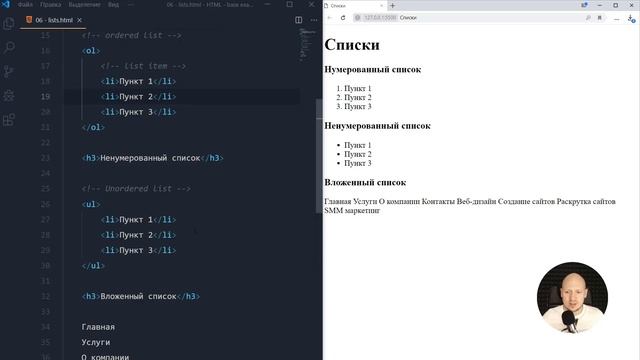Click the closing /ol tag in code
The width and height of the screenshot is (640, 360).
click(x=93, y=127)
